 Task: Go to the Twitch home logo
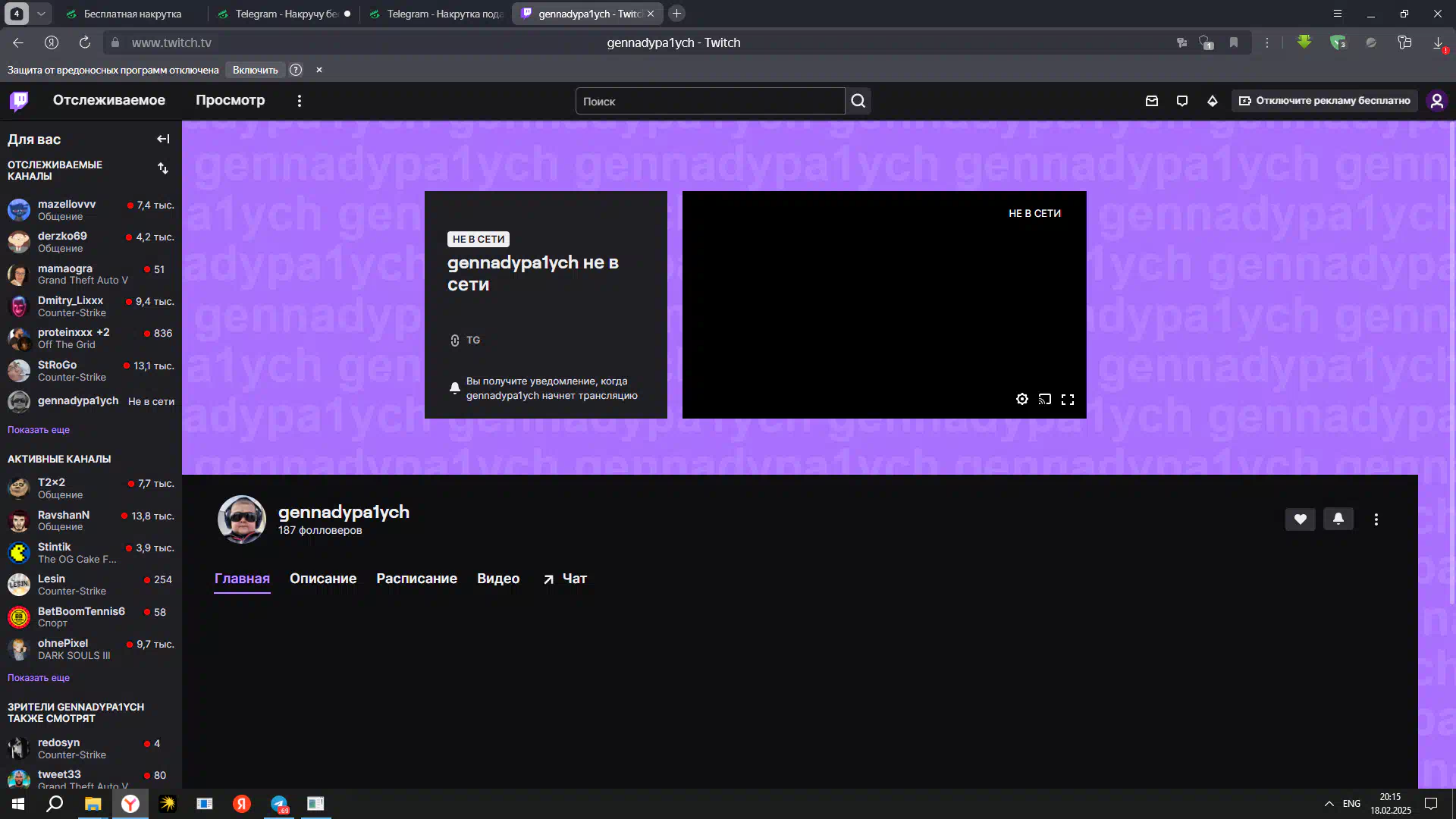click(x=19, y=101)
